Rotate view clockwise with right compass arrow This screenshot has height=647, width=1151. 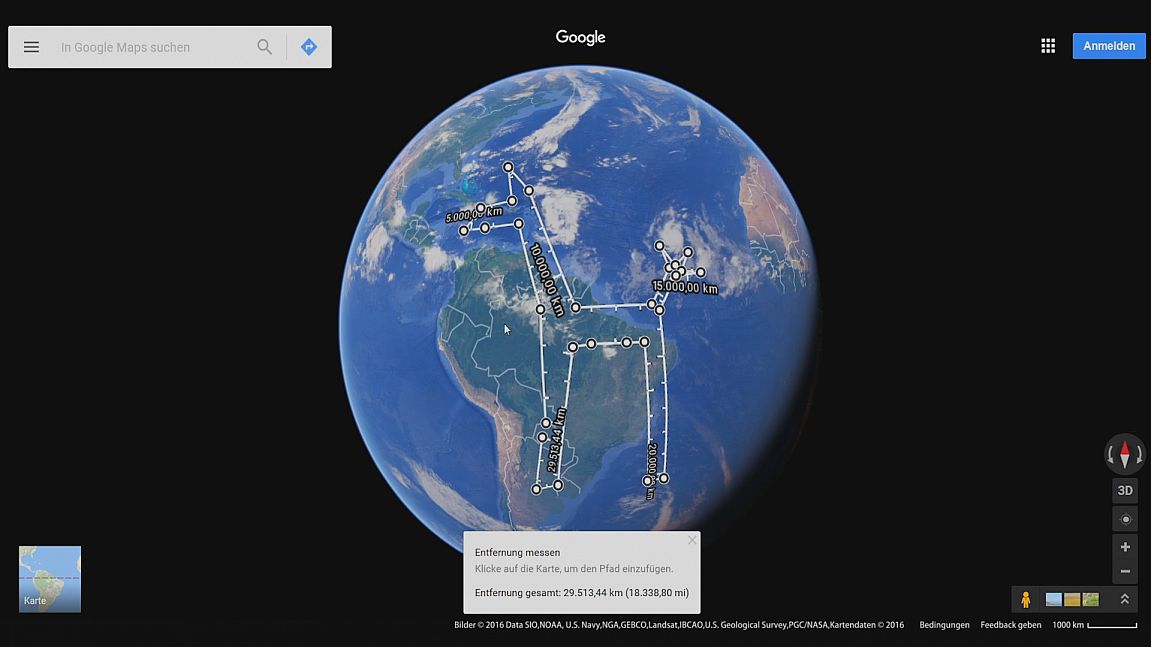(x=1140, y=455)
